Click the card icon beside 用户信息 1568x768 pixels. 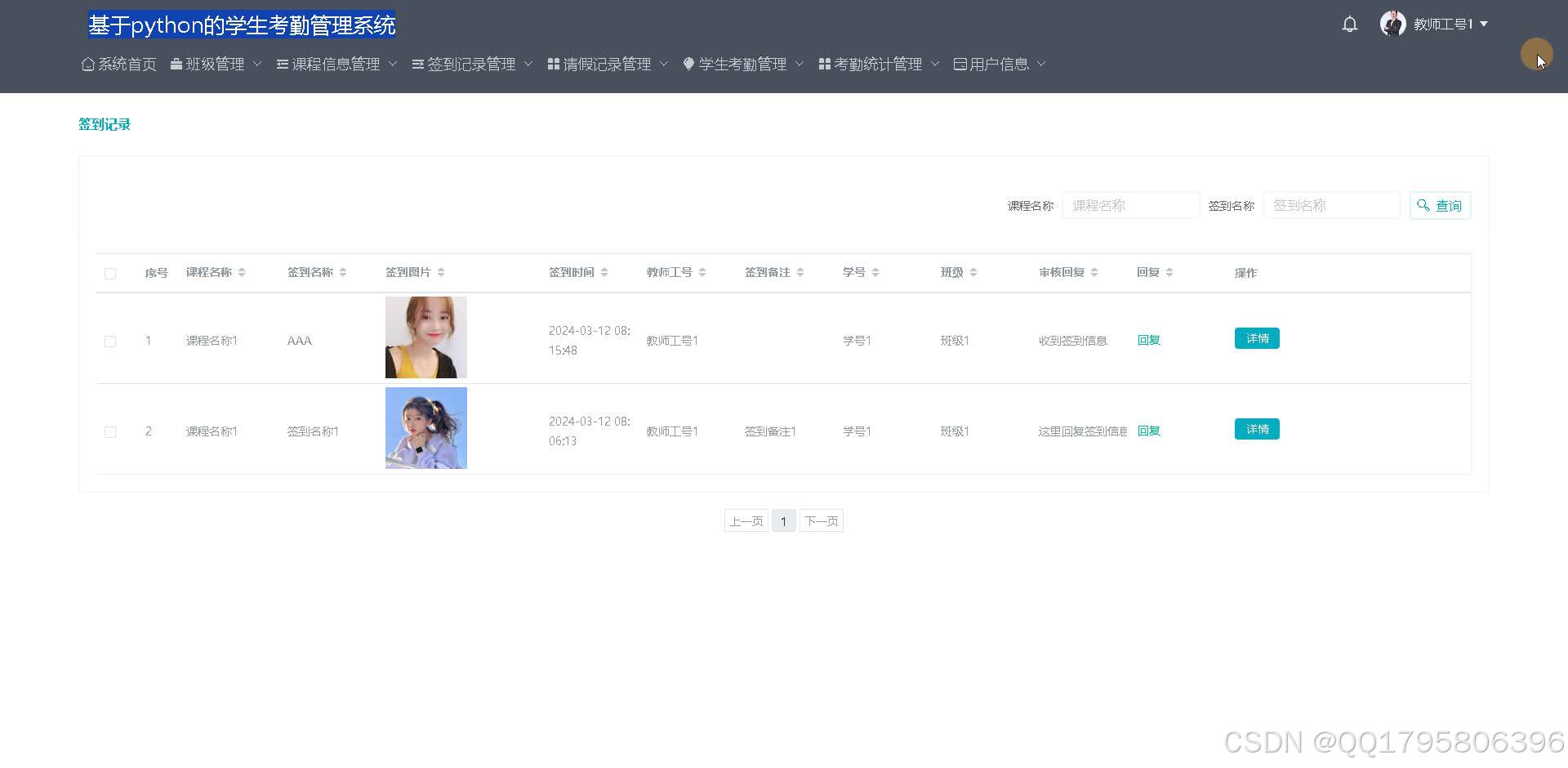(x=960, y=64)
